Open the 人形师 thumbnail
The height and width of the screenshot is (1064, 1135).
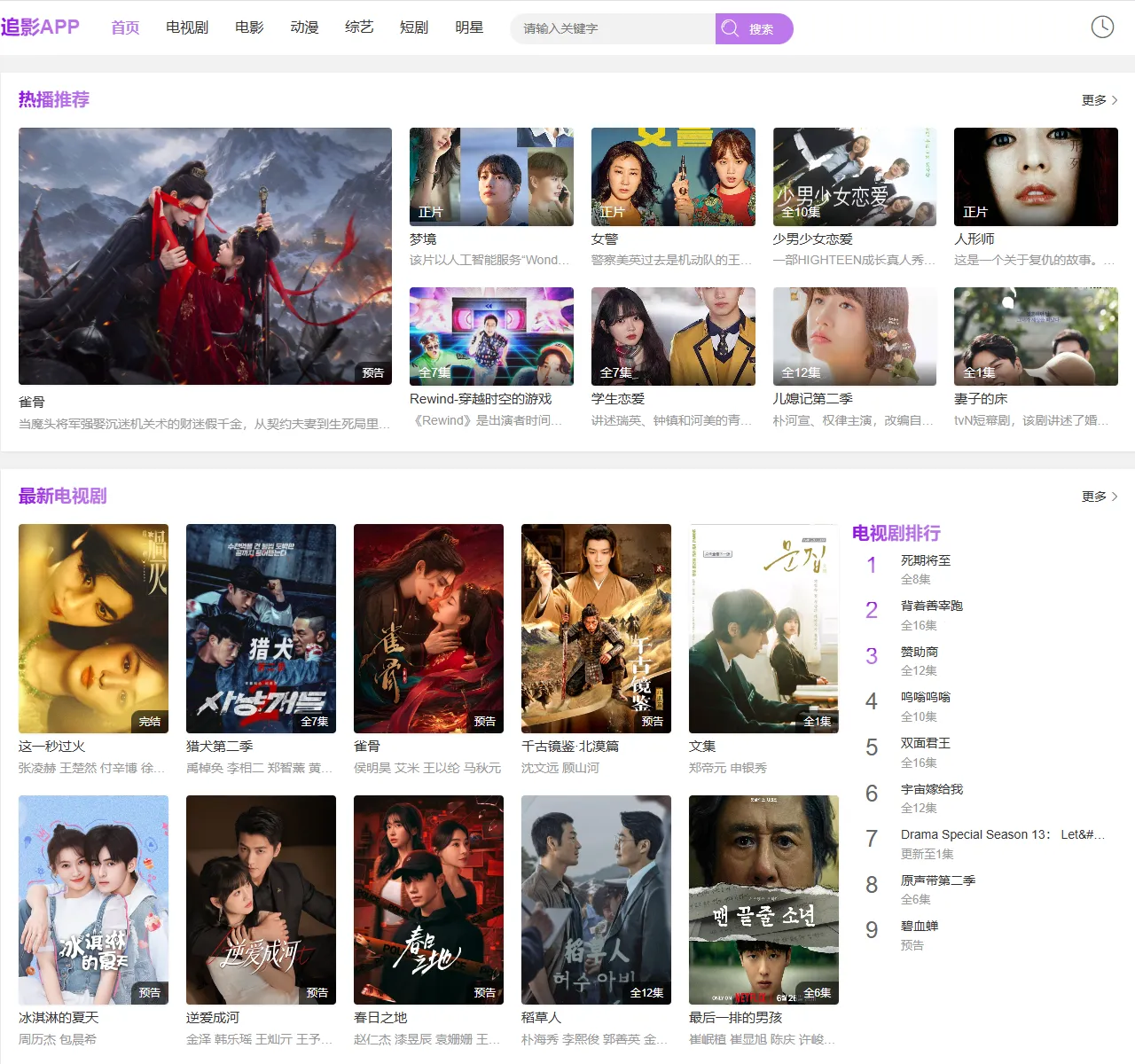coord(1036,176)
